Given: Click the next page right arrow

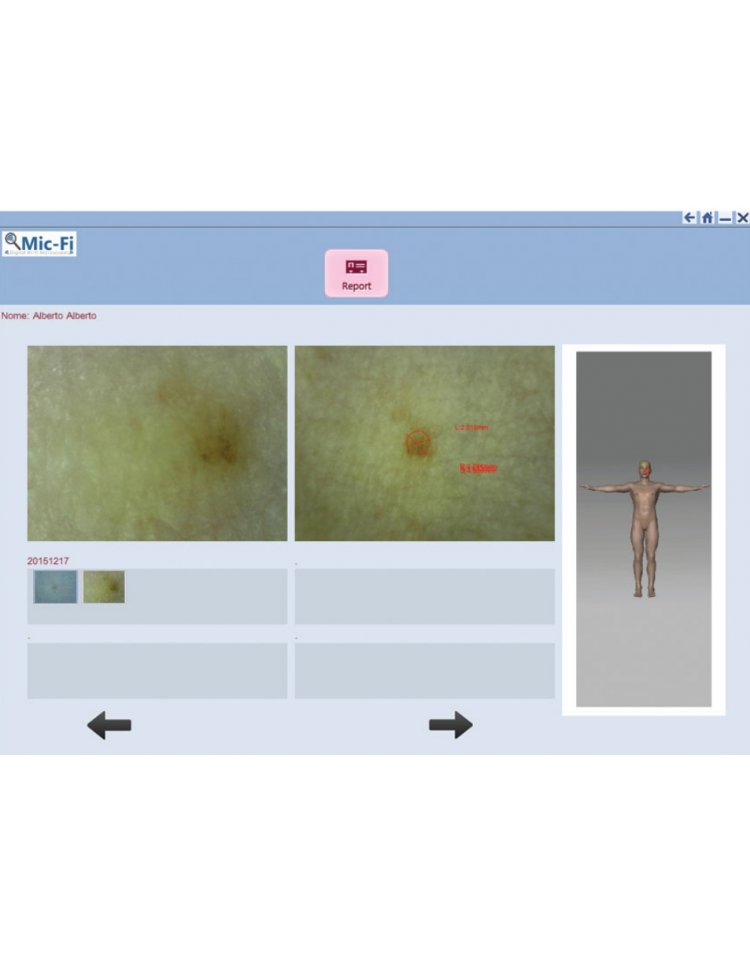Looking at the screenshot, I should [450, 725].
